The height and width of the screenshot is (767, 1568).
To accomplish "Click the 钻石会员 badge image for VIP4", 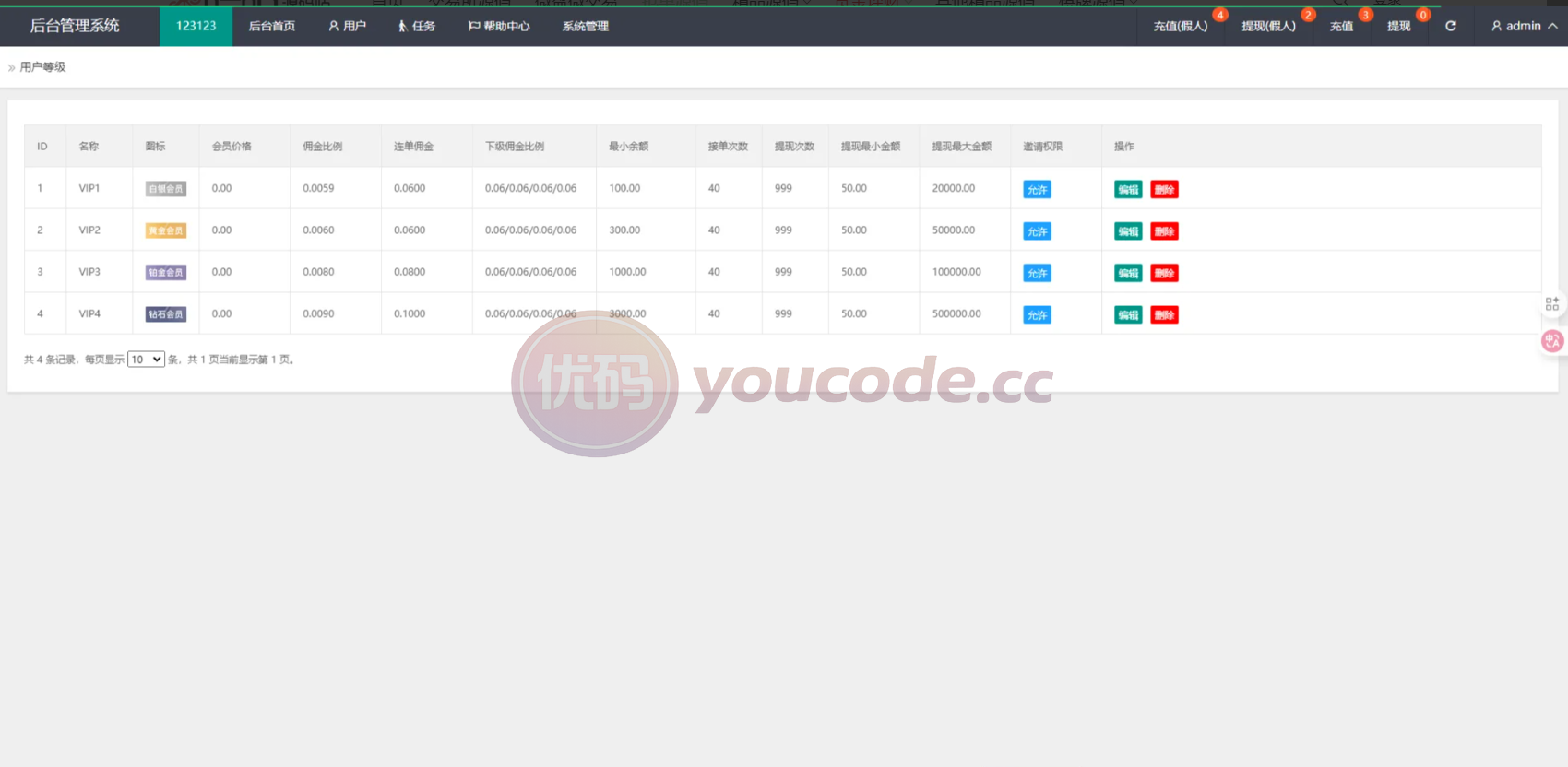I will click(166, 314).
